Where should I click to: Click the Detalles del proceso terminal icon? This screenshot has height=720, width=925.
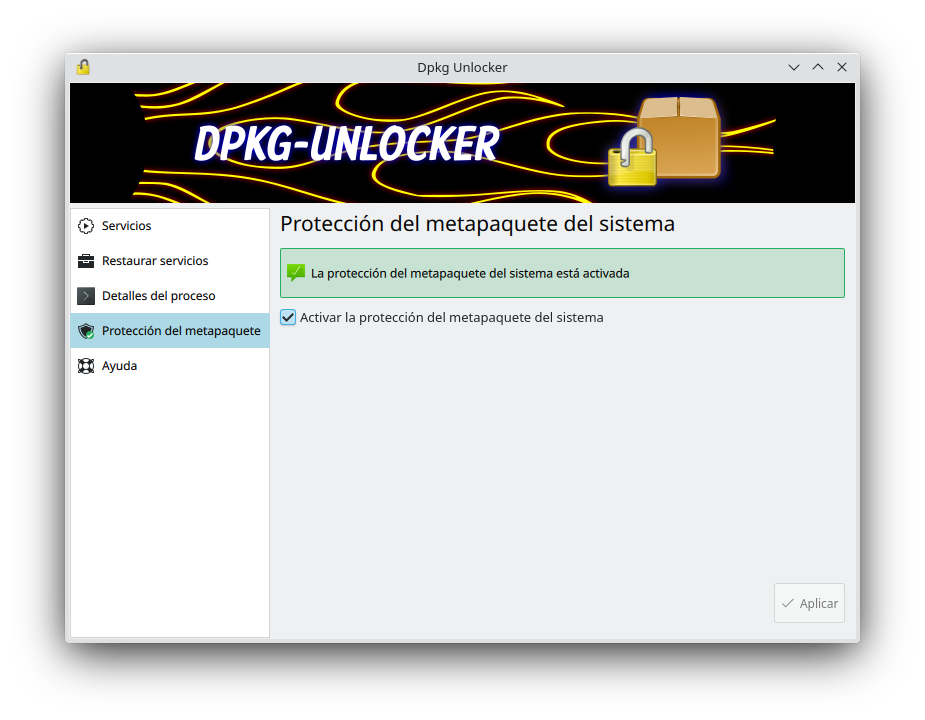click(x=86, y=296)
